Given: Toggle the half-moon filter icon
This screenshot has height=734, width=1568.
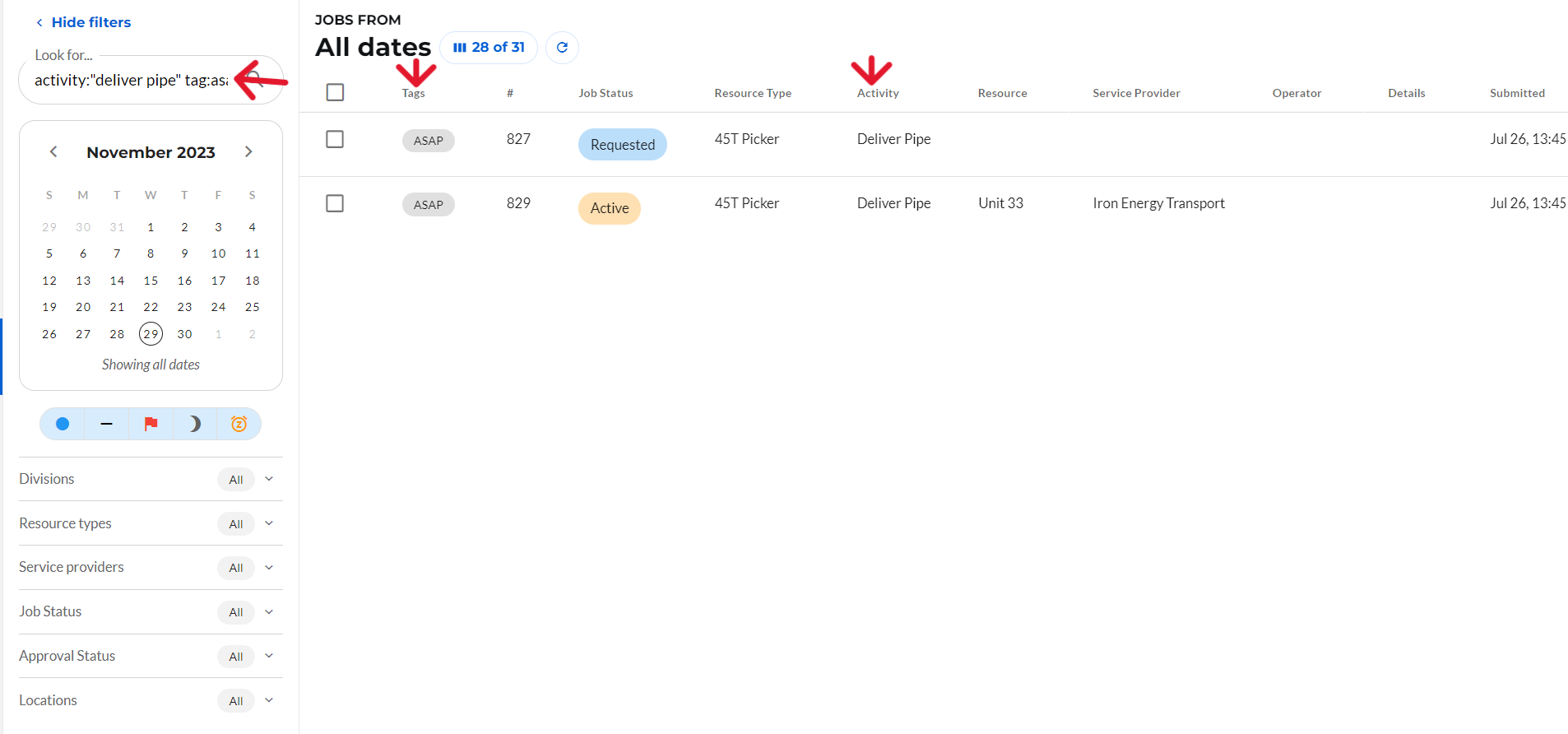Looking at the screenshot, I should 195,424.
